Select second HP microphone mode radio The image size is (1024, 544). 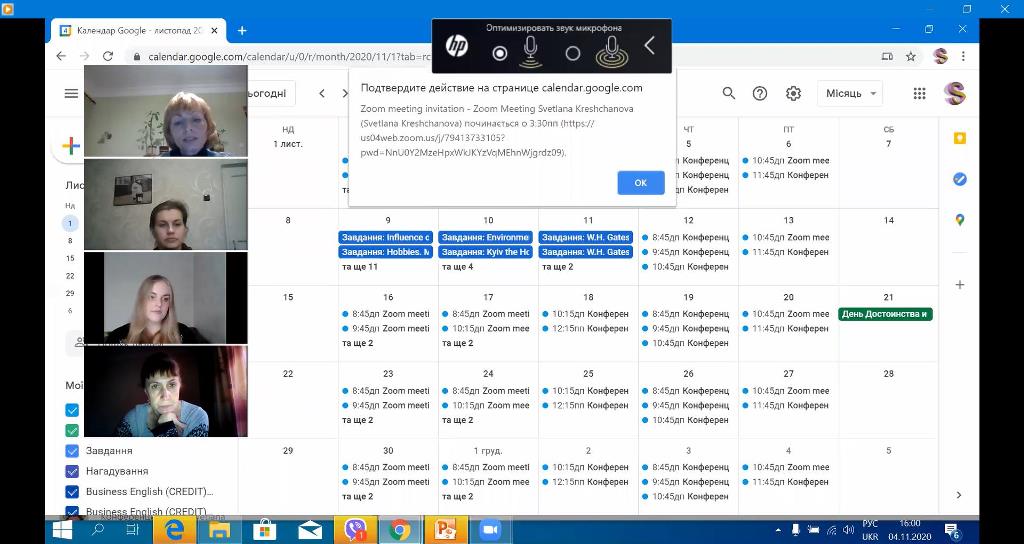point(573,54)
